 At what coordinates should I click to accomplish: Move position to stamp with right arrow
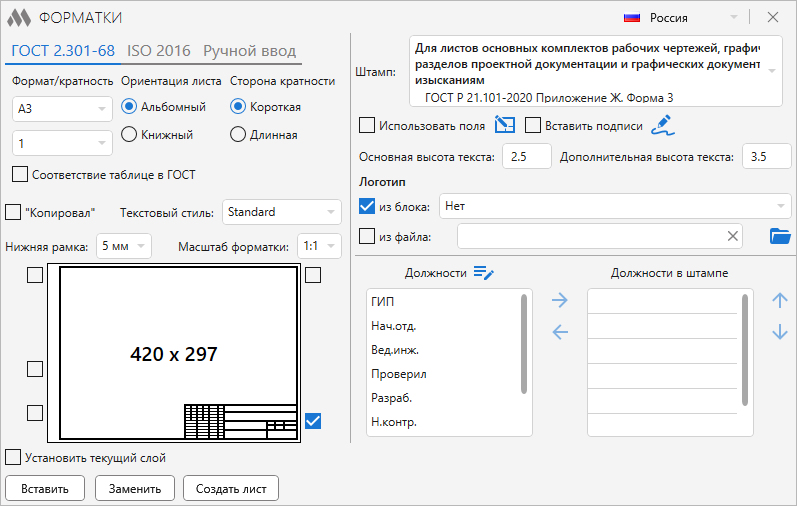[560, 300]
